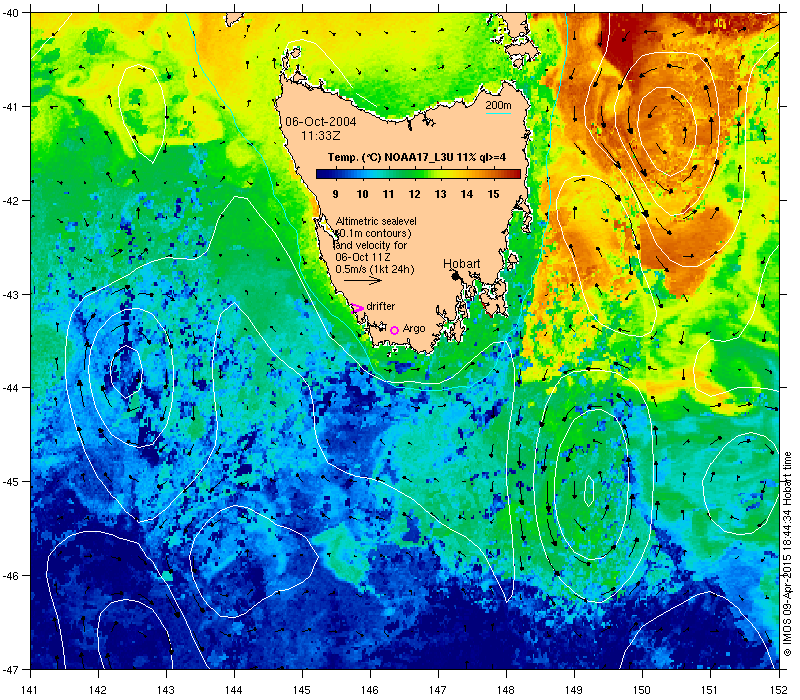The width and height of the screenshot is (800, 700).
Task: Click the '200m' label
Action: [498, 105]
